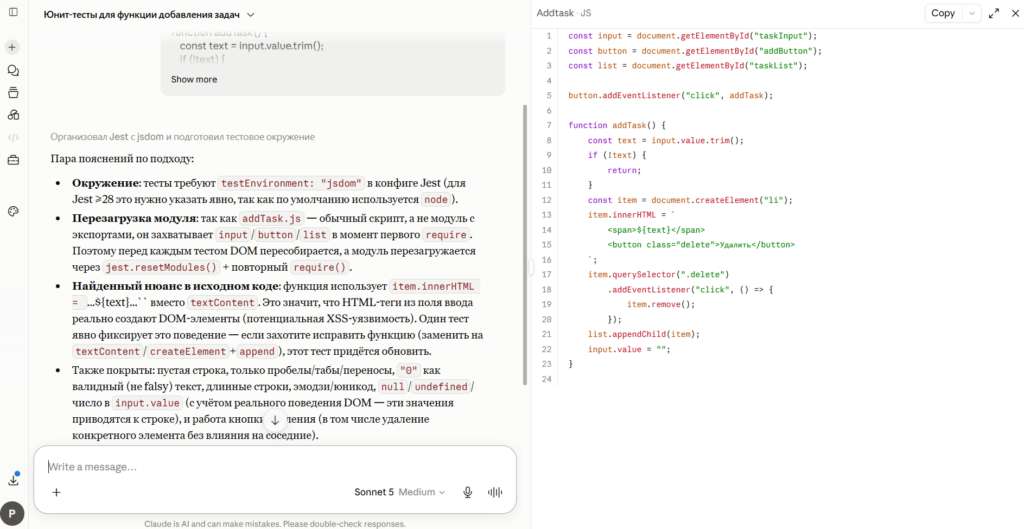Click Show more in the user message
Screen dimensions: 1024x529
194,79
